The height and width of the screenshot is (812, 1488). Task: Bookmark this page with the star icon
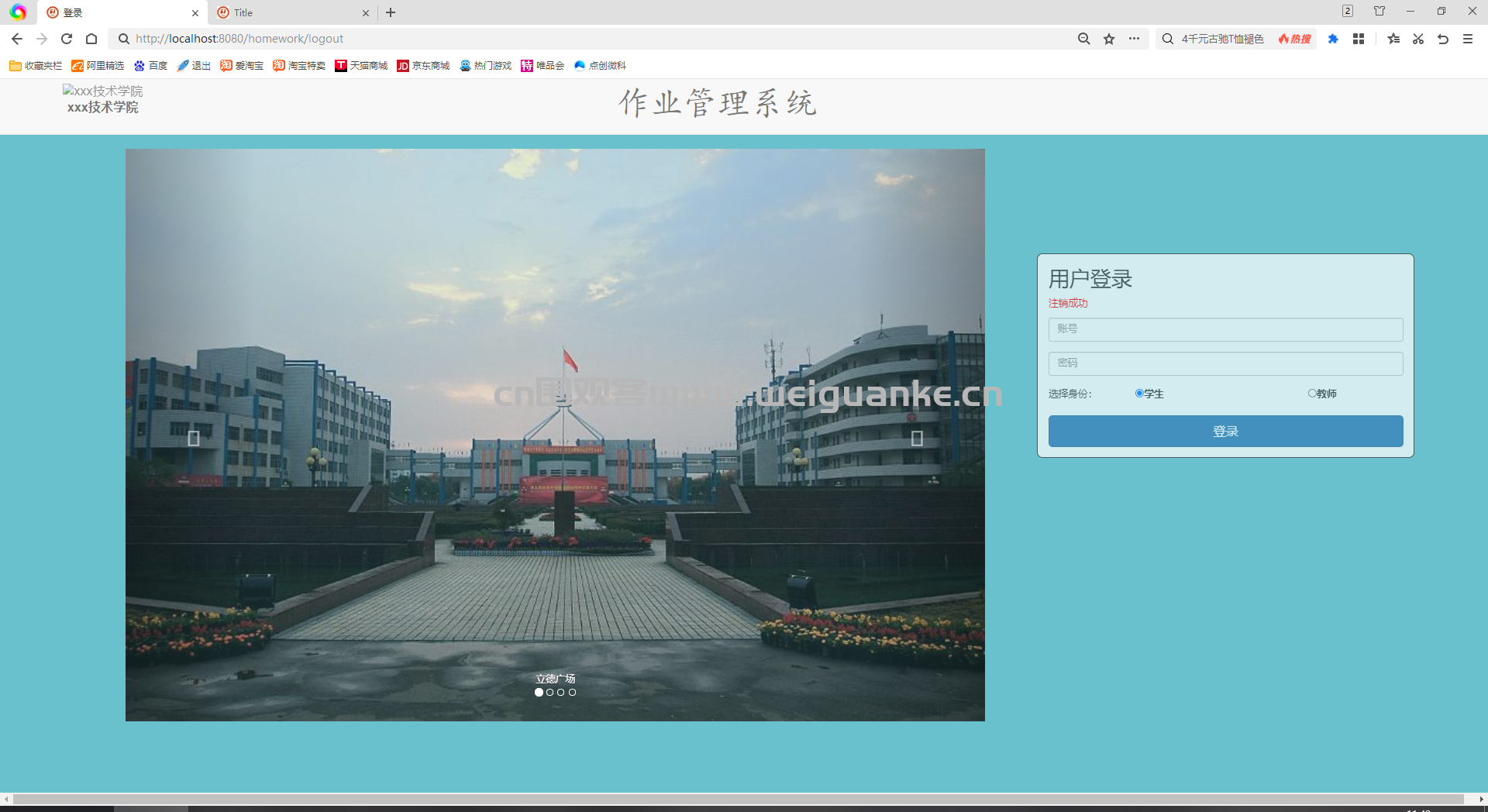tap(1109, 39)
